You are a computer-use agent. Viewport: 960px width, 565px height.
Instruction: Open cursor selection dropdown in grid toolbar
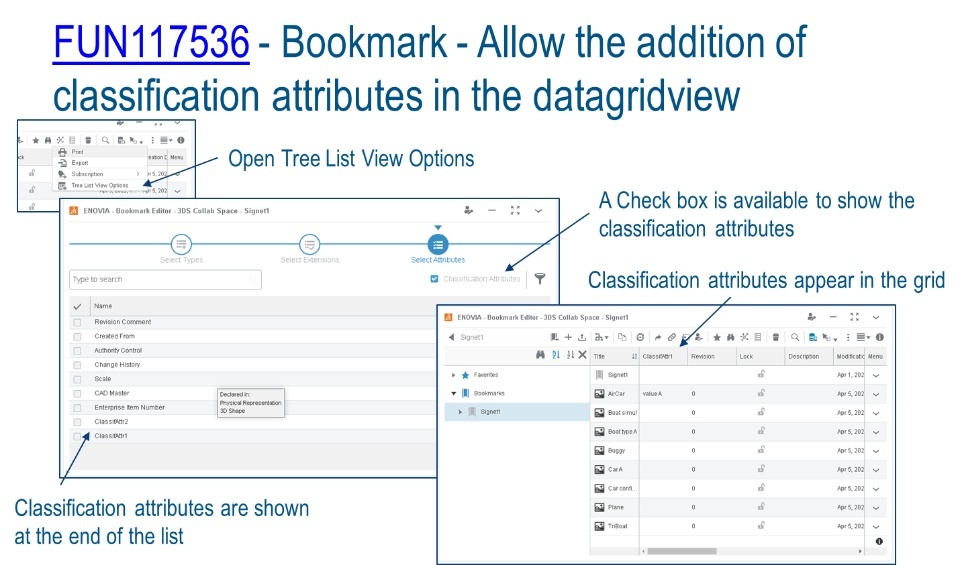830,337
